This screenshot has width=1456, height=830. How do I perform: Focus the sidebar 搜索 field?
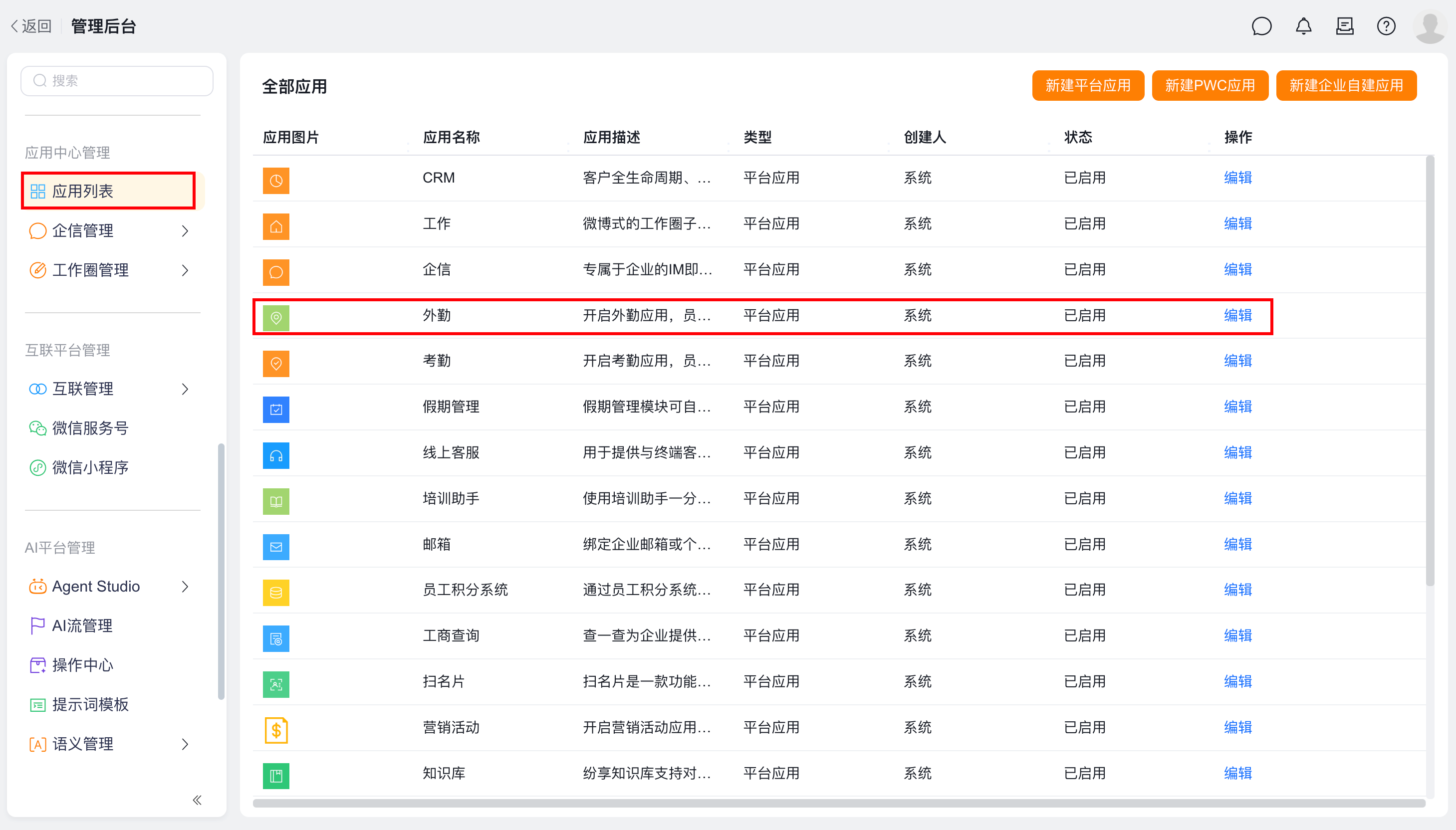117,81
